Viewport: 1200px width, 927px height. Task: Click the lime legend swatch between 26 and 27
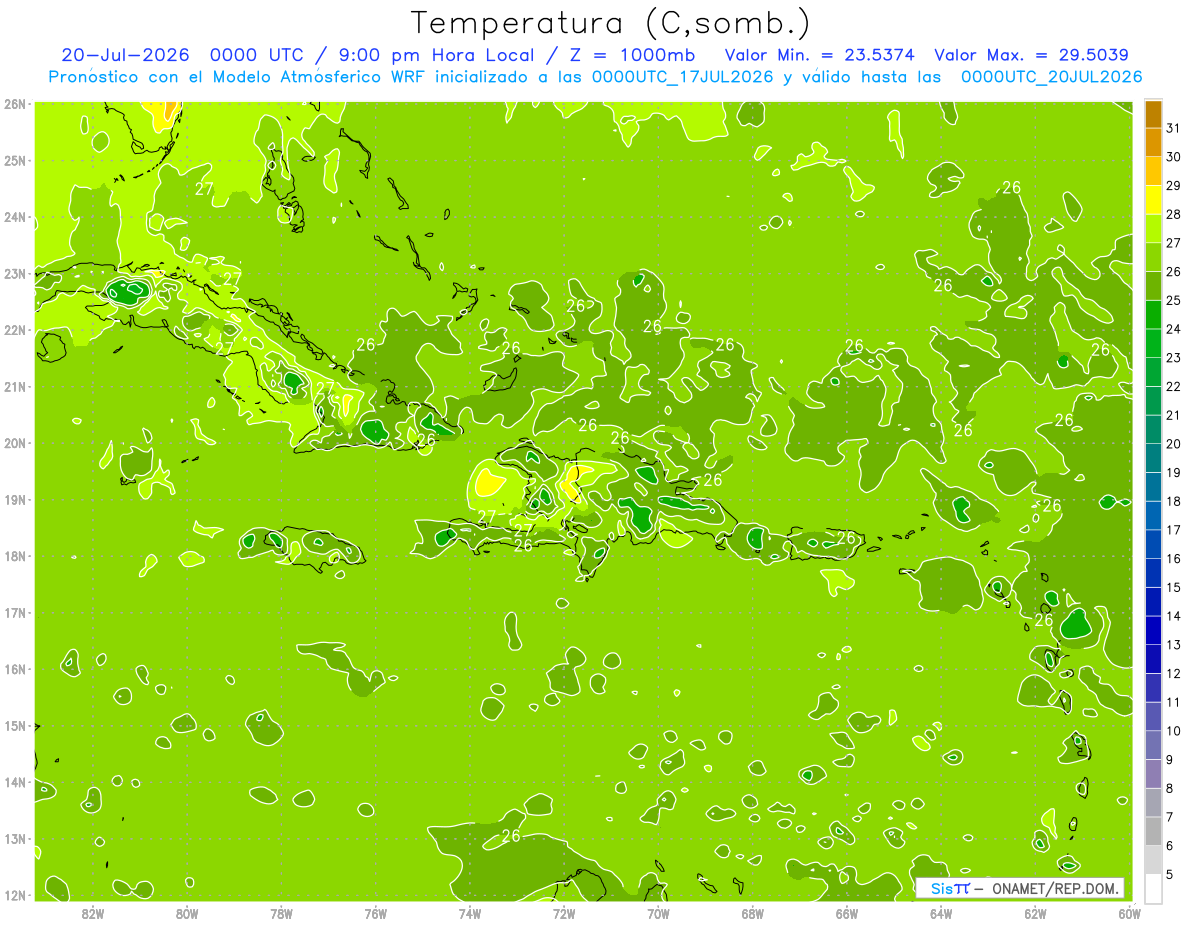(x=1153, y=257)
